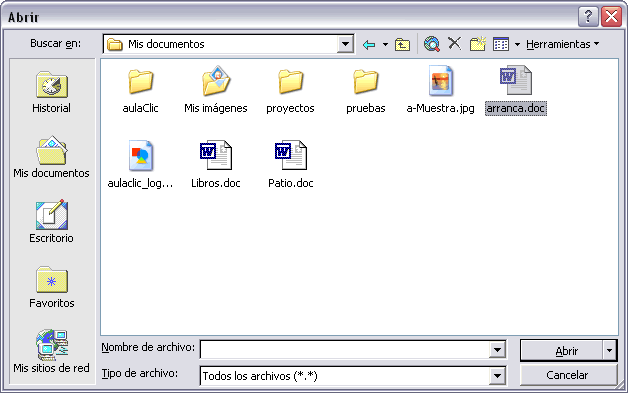Click the Abrir button
The height and width of the screenshot is (393, 628).
click(562, 351)
